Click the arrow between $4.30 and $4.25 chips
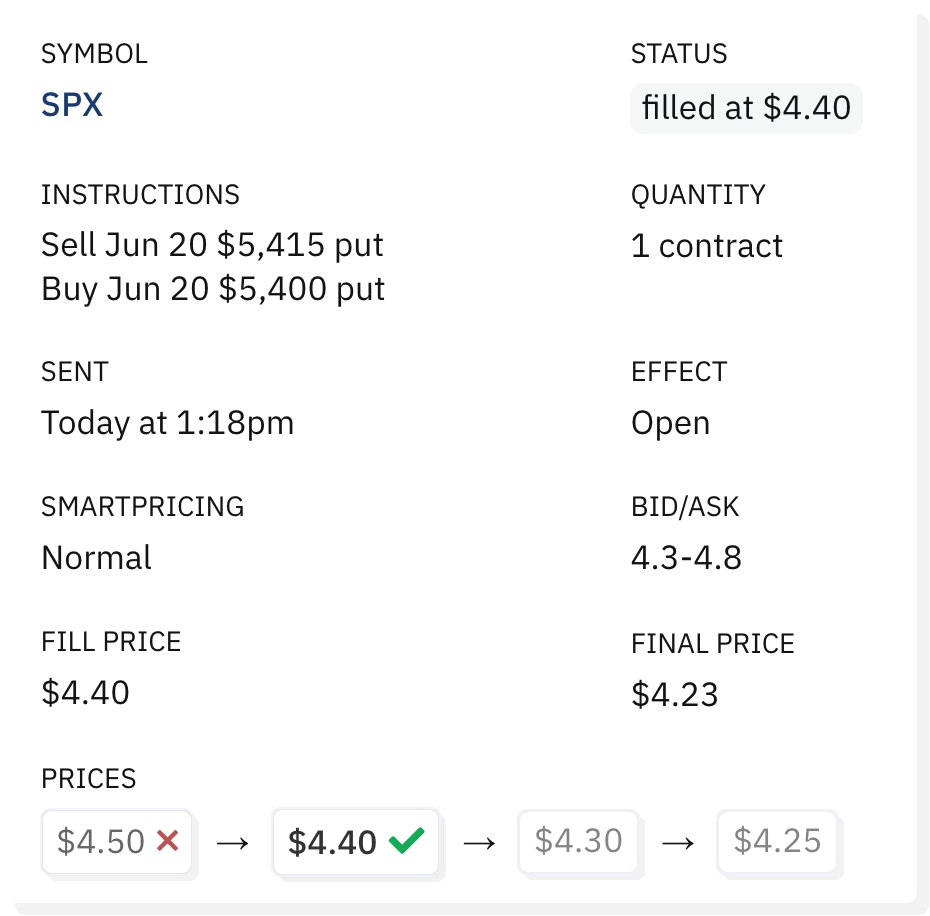 [x=679, y=843]
